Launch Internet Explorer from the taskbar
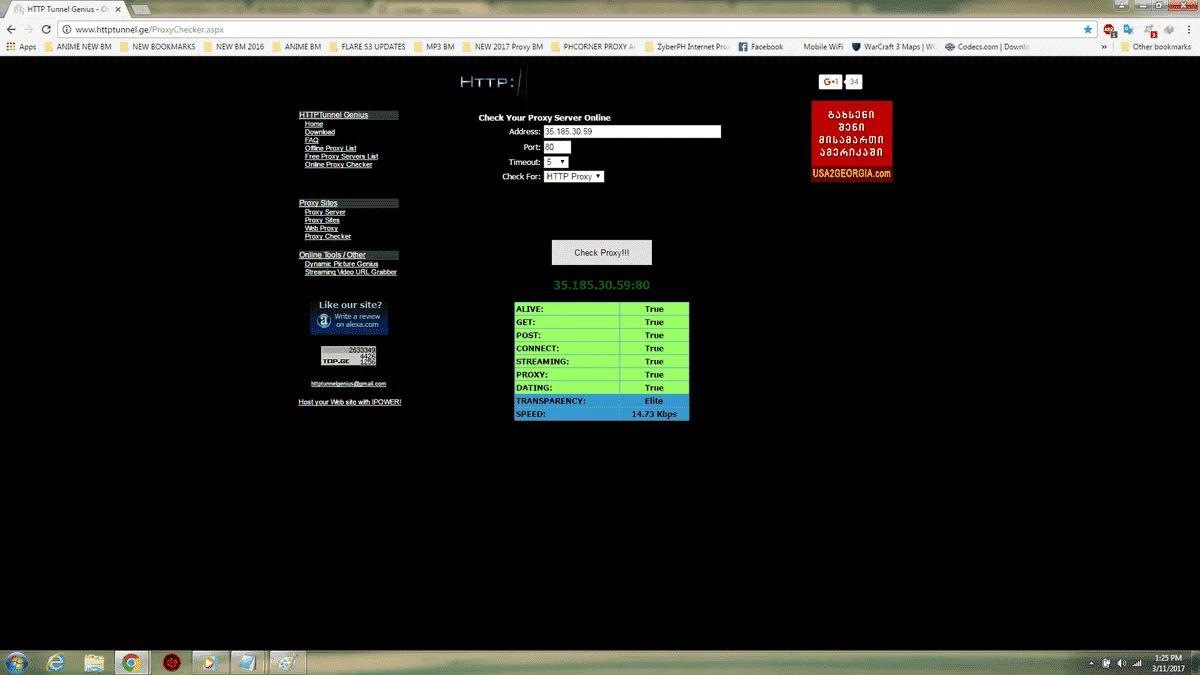 coord(56,662)
